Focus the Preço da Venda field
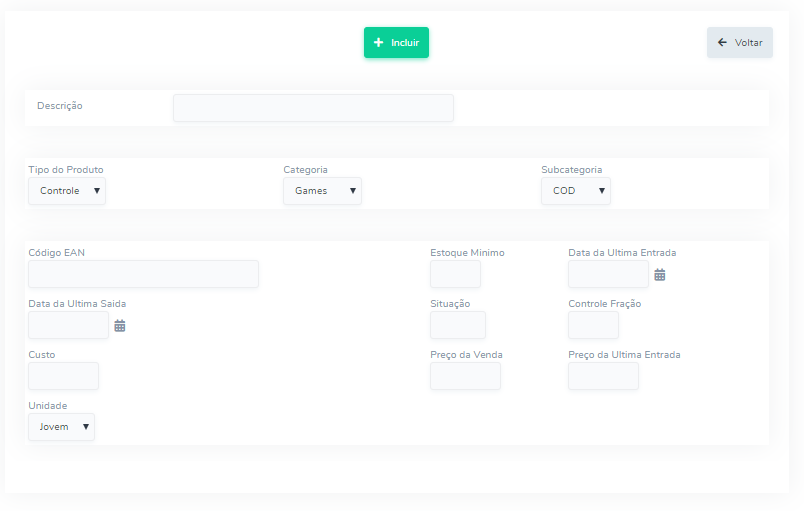This screenshot has width=804, height=511. [x=465, y=376]
